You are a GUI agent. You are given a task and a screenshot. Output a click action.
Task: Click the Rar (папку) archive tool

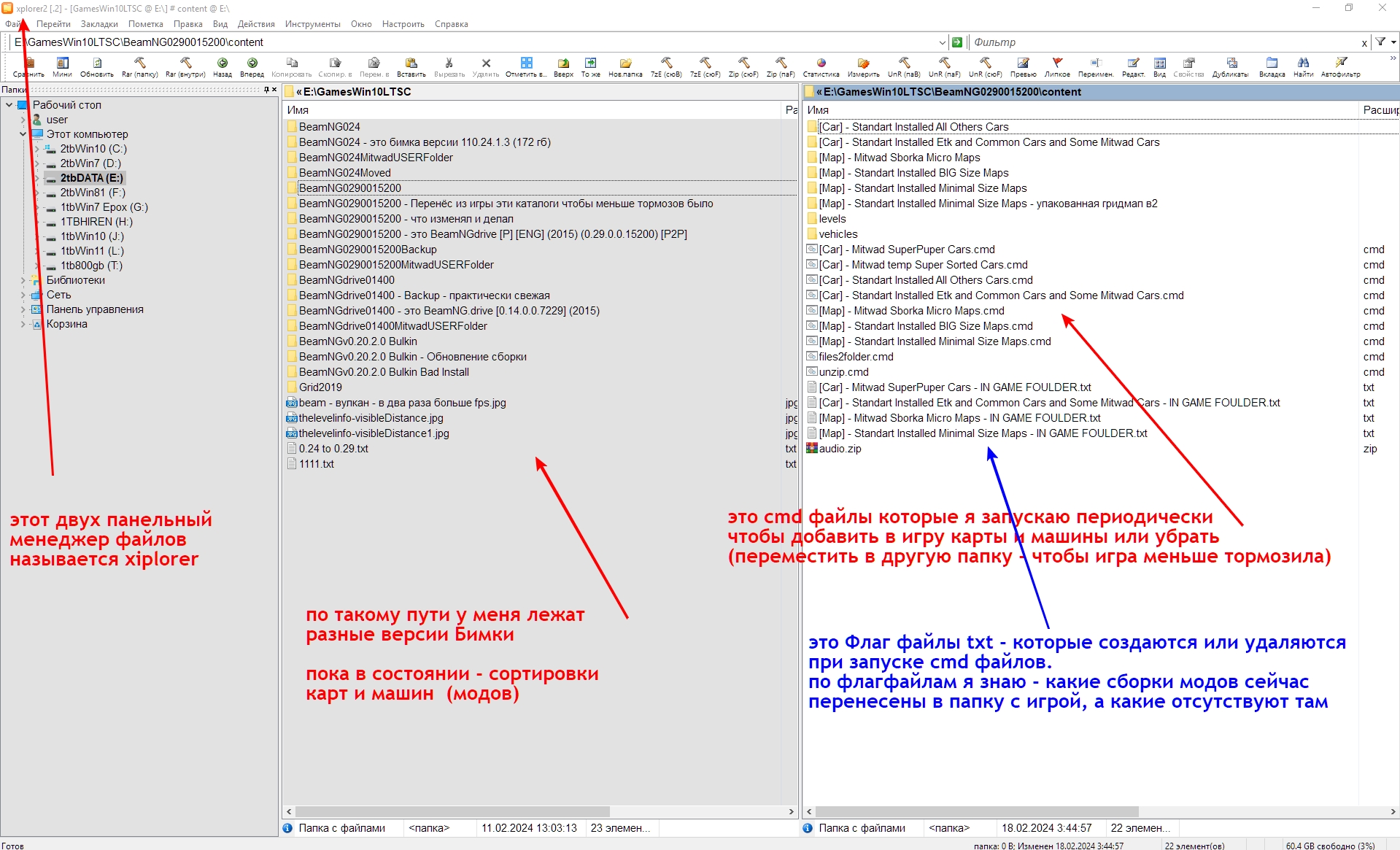click(x=139, y=66)
